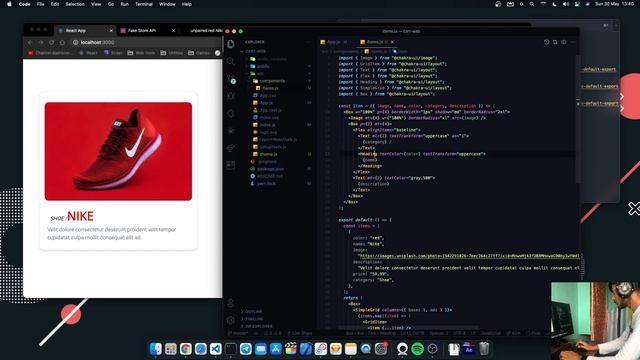Click the NIKE heading on product card
640x360 pixels.
pos(80,216)
